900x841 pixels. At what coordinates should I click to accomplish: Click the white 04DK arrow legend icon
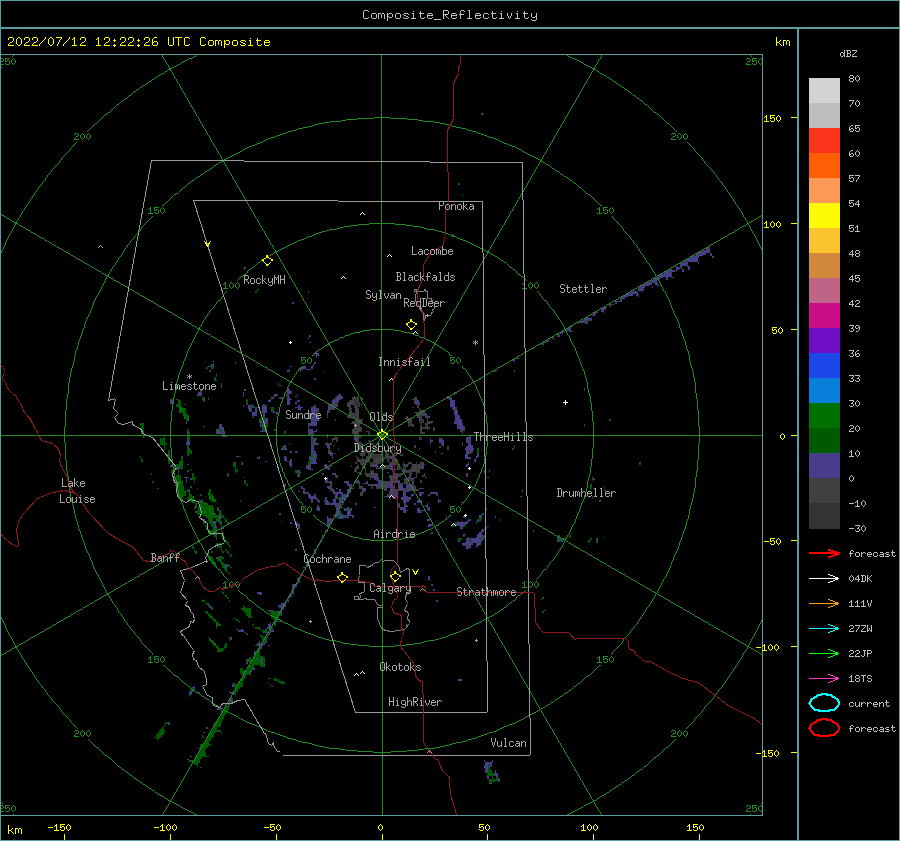tap(824, 578)
